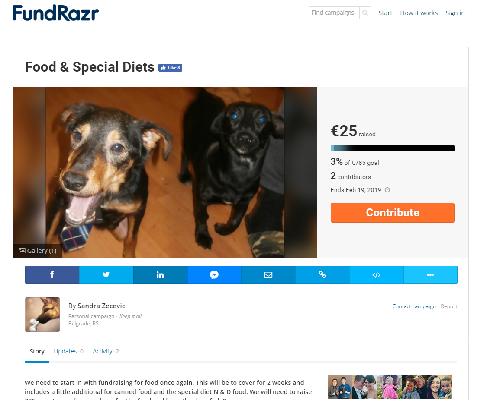
Task: Open the Sign in link
Action: [454, 13]
